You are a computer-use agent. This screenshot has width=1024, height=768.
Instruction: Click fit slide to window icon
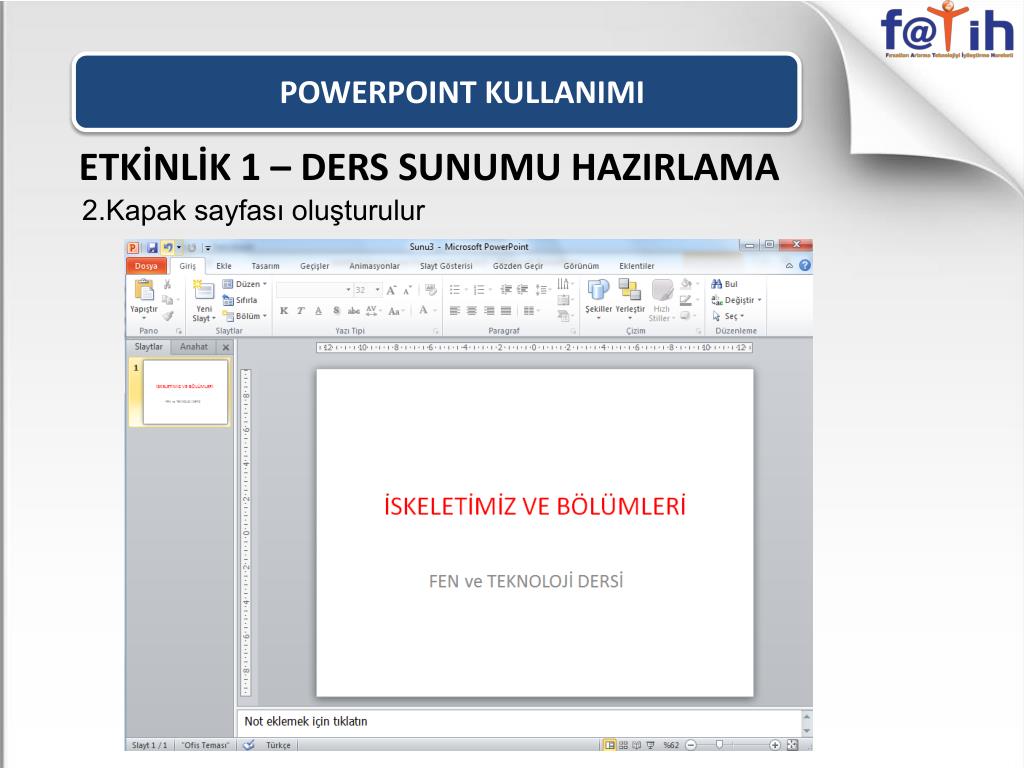792,745
